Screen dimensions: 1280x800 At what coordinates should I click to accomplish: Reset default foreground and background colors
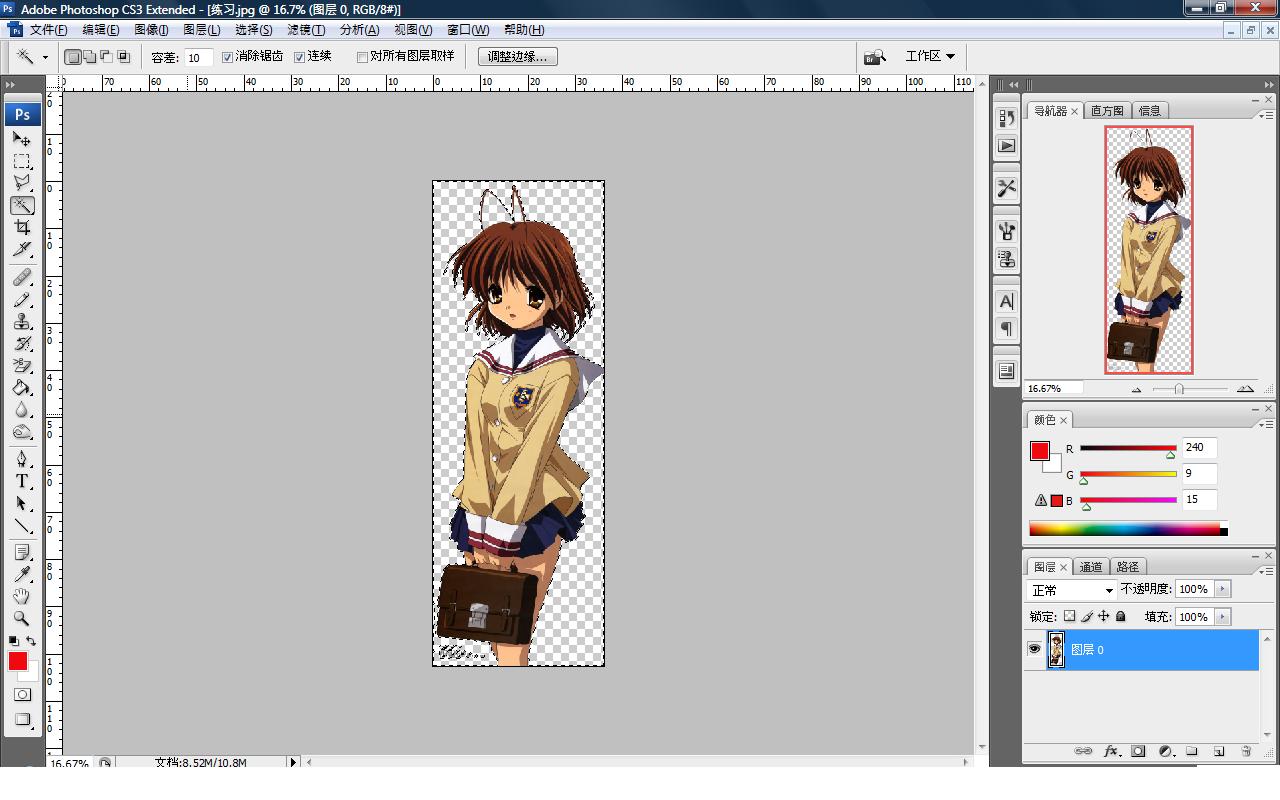click(13, 641)
